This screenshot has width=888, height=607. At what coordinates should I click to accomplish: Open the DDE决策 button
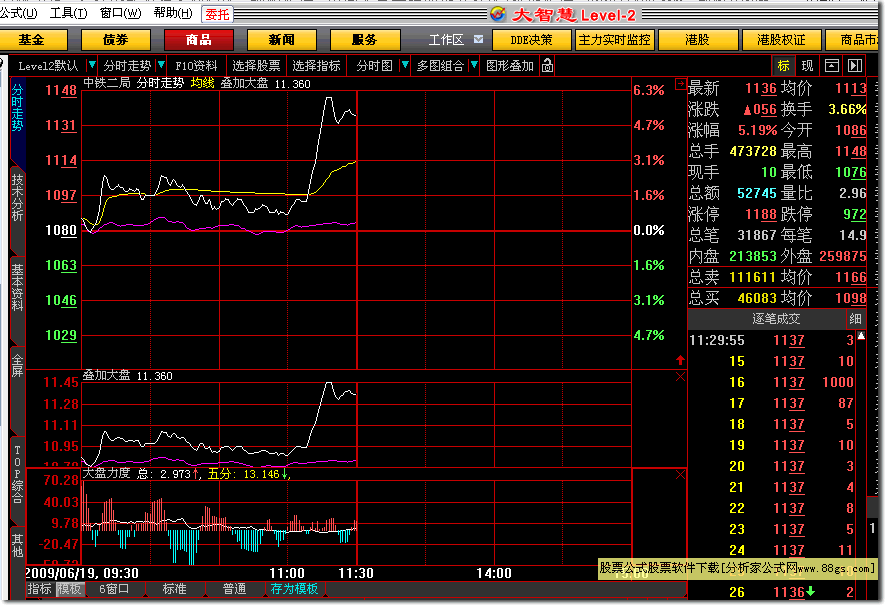(x=531, y=40)
